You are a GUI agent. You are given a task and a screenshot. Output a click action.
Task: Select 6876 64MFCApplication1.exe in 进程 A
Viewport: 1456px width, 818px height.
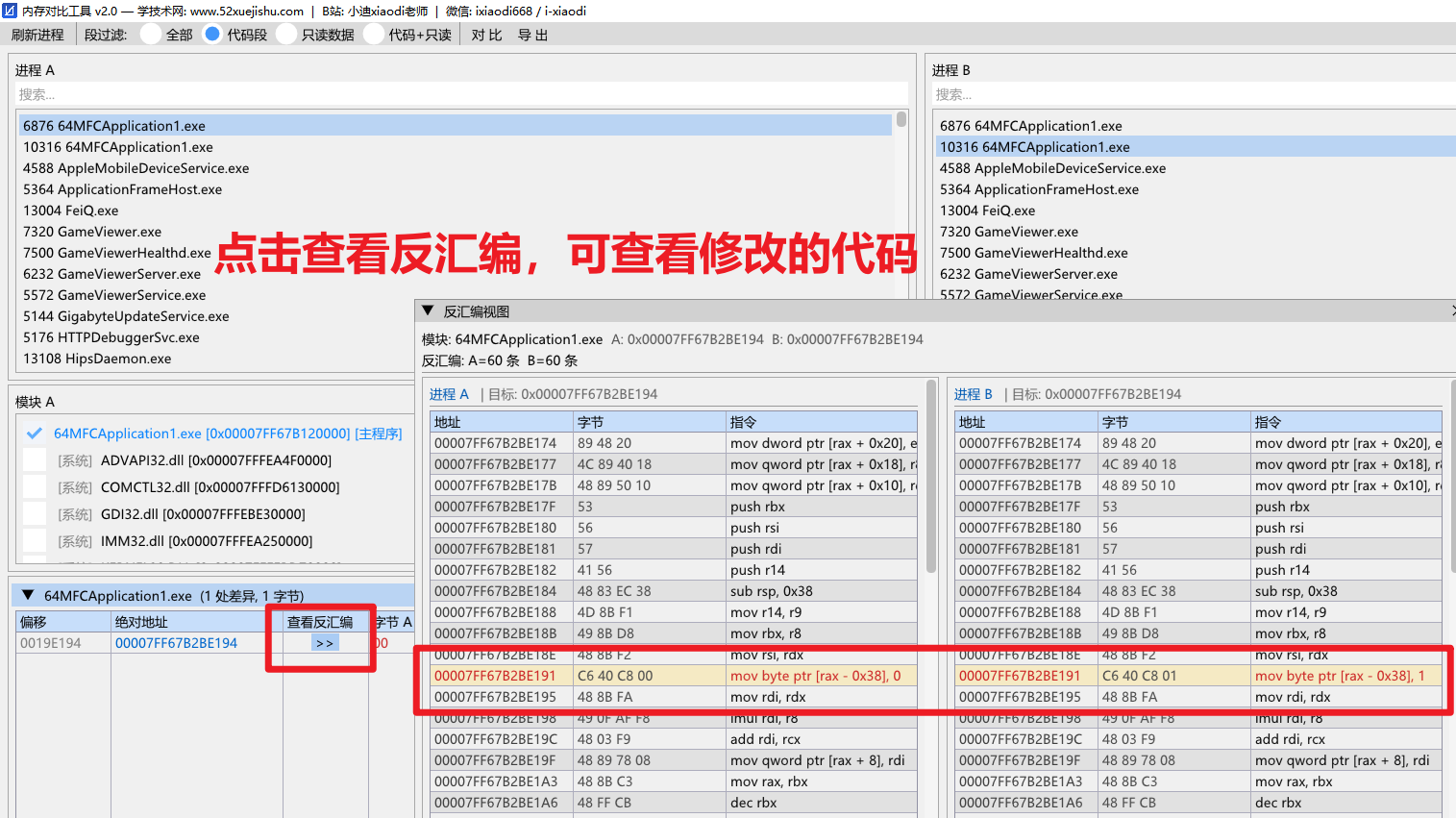pyautogui.click(x=456, y=126)
